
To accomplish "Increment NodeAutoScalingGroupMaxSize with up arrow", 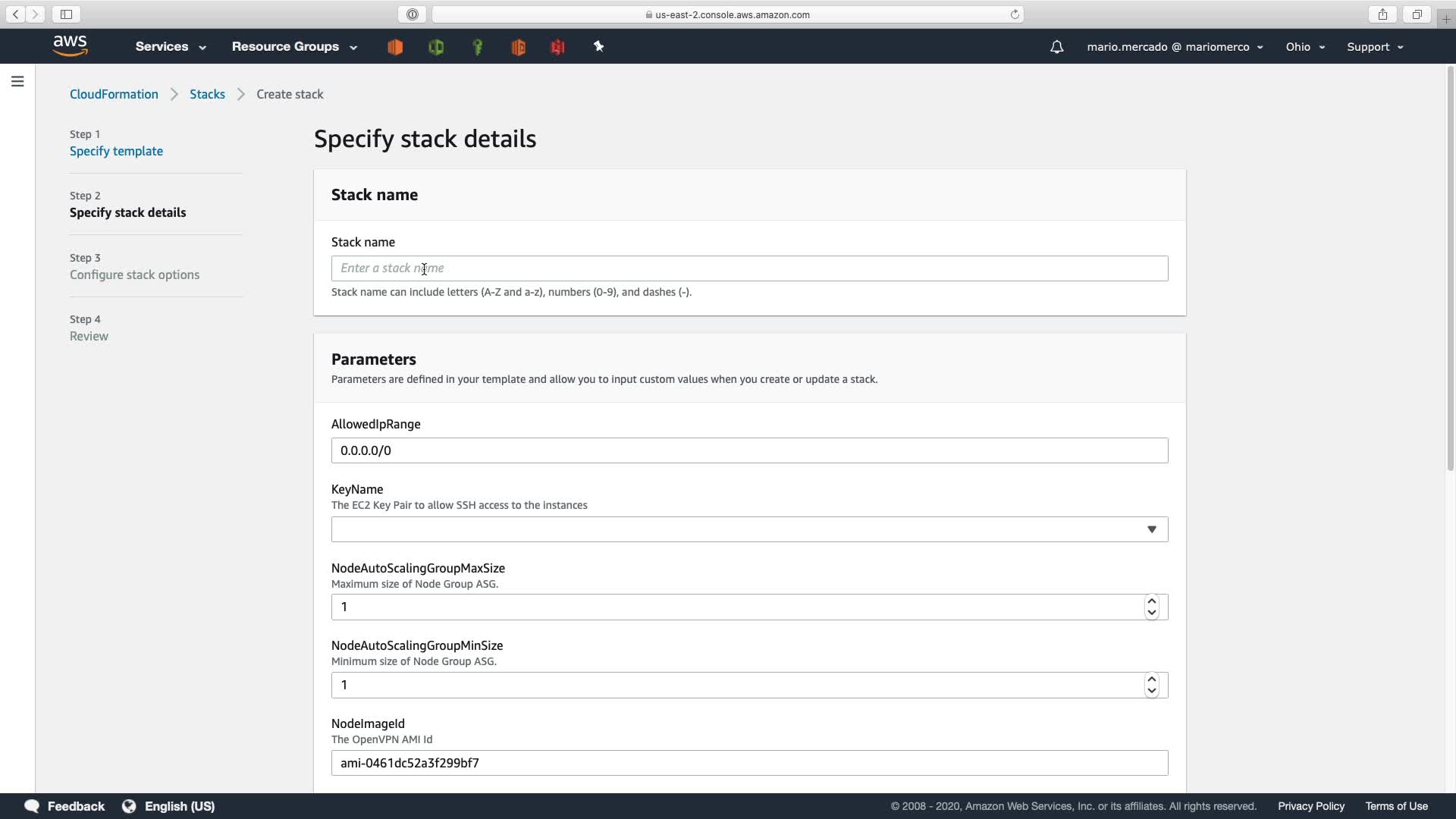I will click(1151, 601).
